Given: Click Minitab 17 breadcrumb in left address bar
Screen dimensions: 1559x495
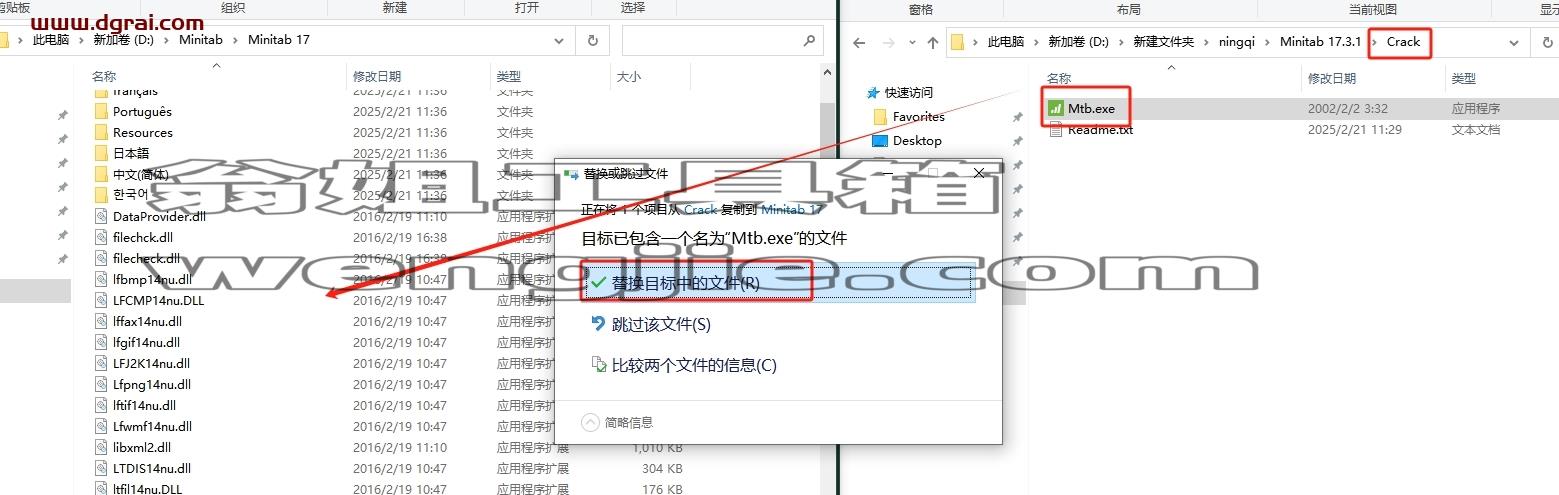Looking at the screenshot, I should [278, 40].
